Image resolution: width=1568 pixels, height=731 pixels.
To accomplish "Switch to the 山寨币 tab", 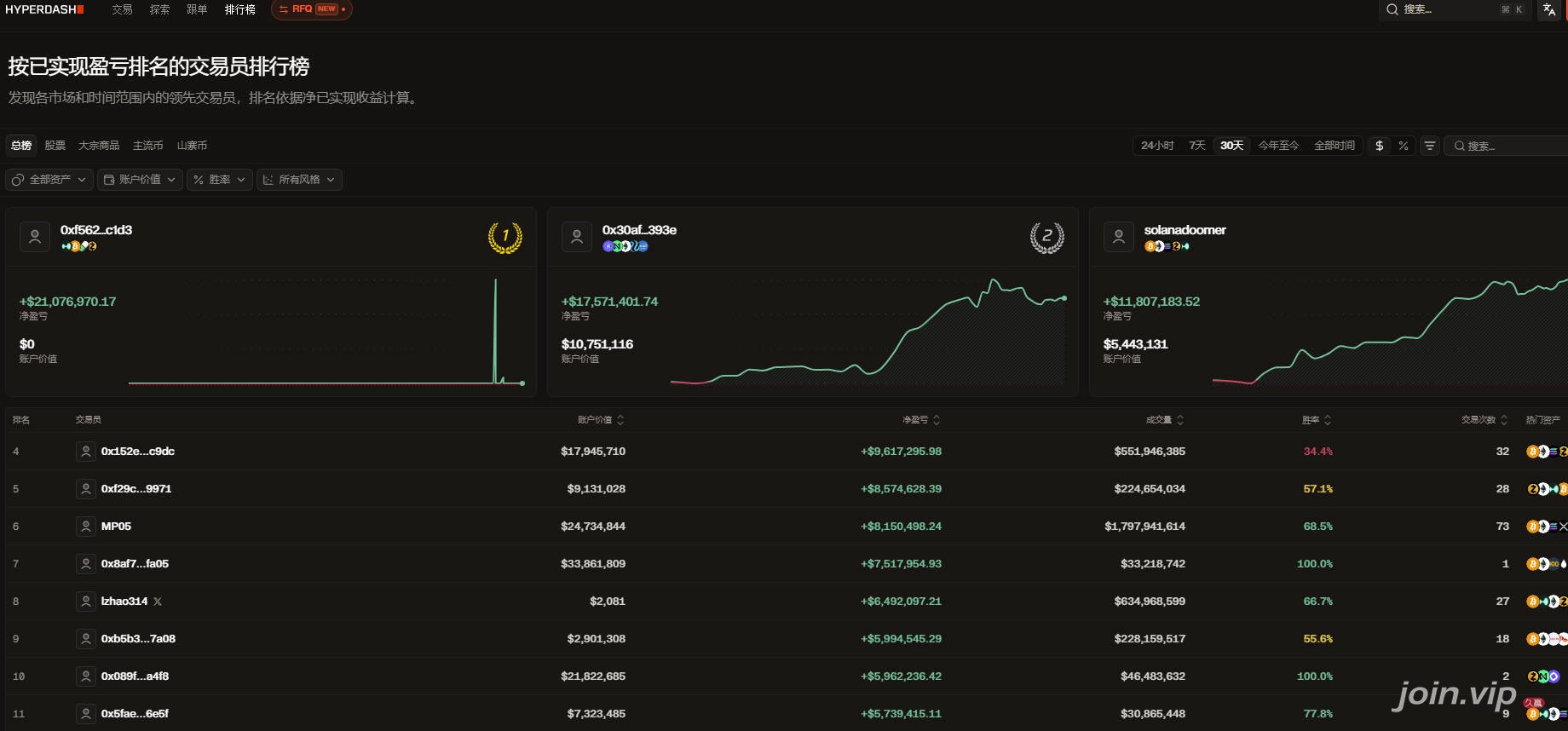I will [x=192, y=146].
